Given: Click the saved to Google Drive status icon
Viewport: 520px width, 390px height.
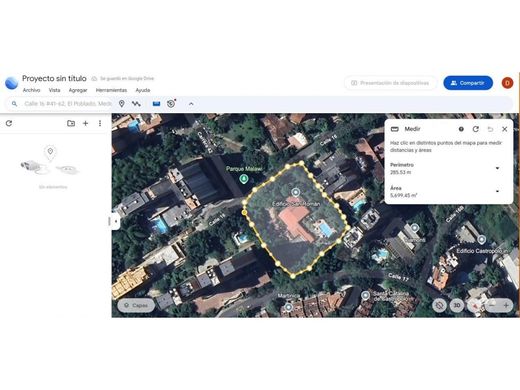Looking at the screenshot, I should click(94, 79).
